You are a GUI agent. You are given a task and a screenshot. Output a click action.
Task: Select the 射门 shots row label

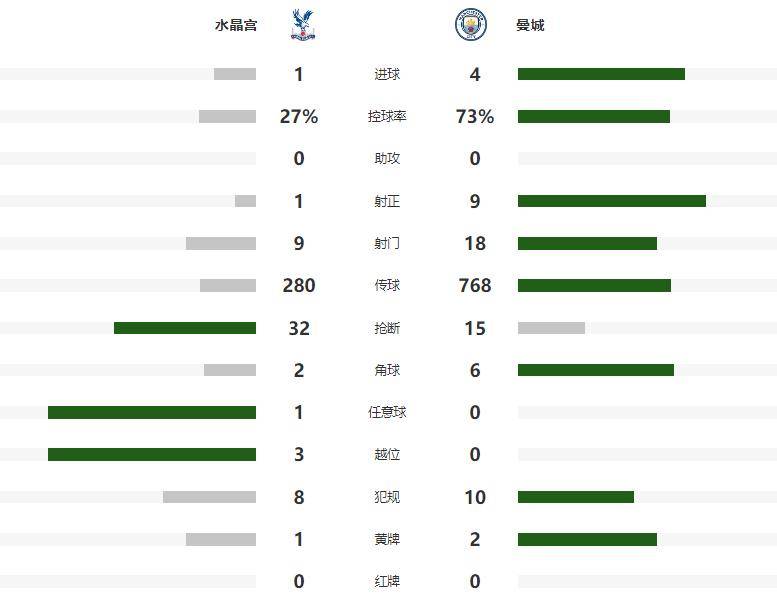pyautogui.click(x=387, y=243)
